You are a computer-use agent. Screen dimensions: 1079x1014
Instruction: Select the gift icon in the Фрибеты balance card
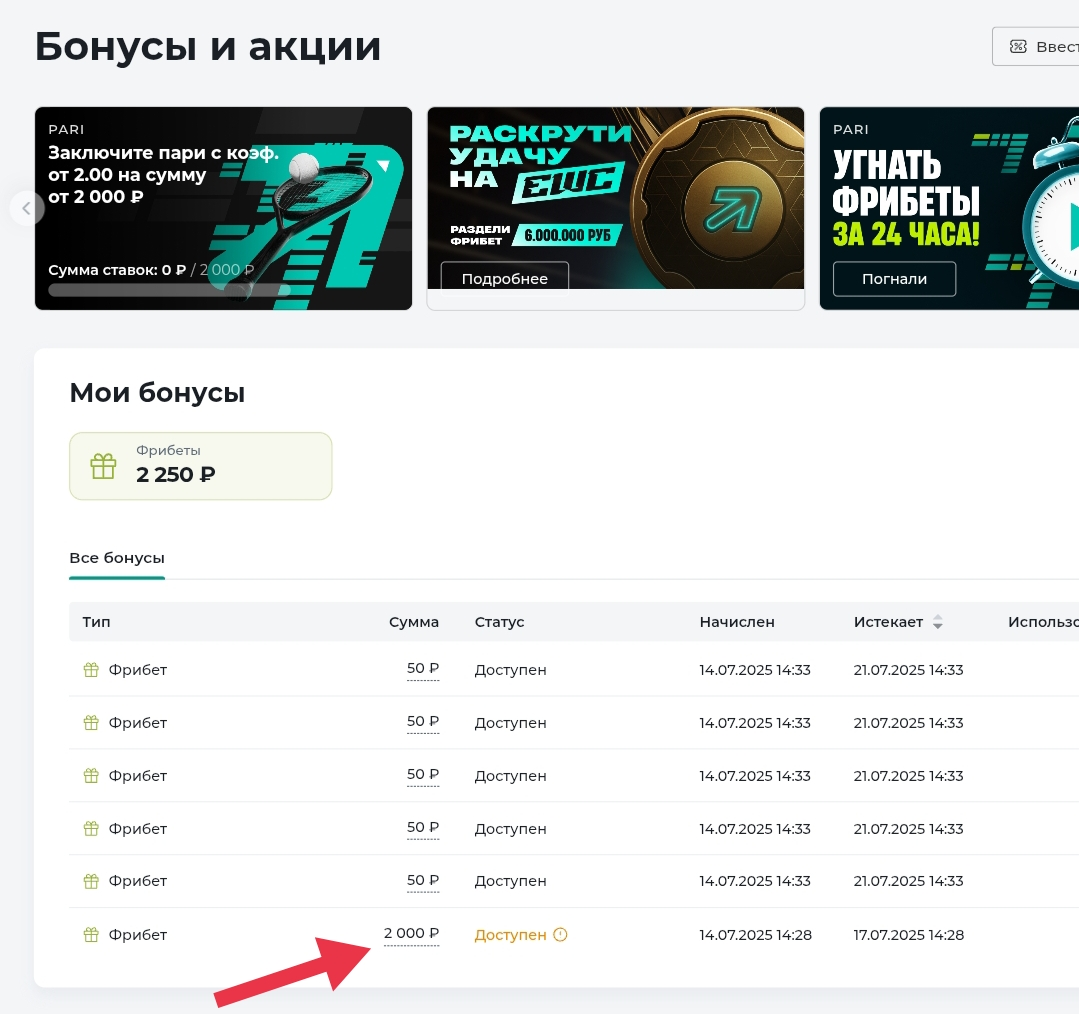102,465
